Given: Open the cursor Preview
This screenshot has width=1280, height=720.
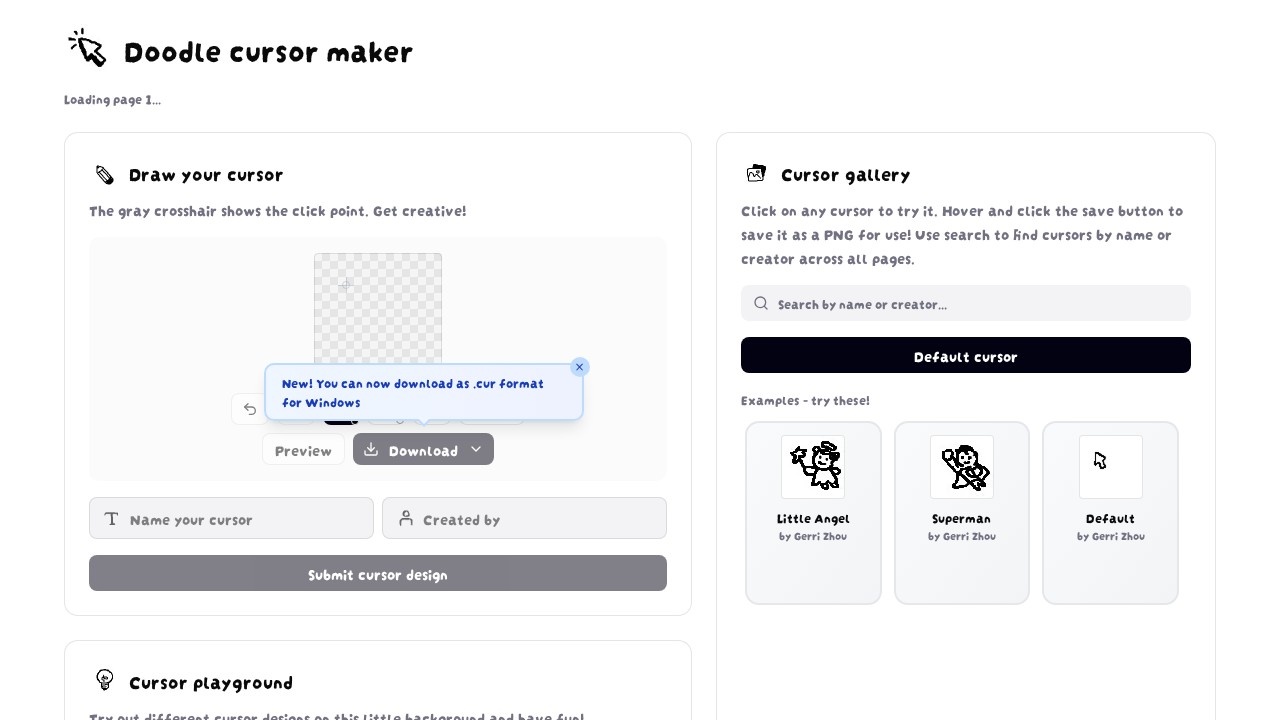Looking at the screenshot, I should click(x=303, y=450).
